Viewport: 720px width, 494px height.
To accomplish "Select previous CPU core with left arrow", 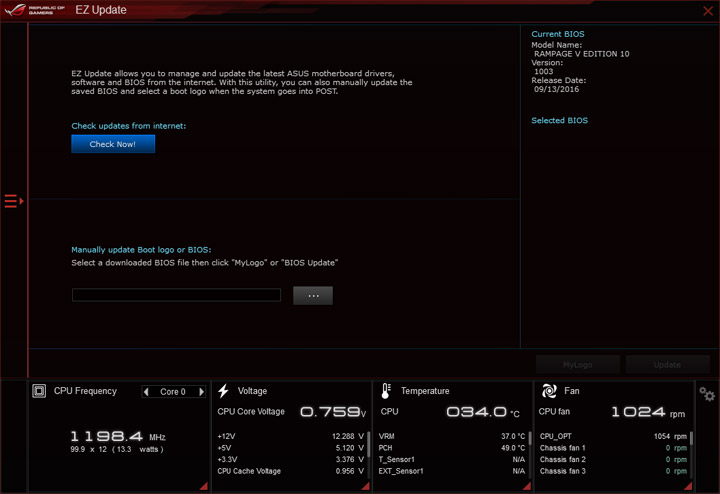I will pyautogui.click(x=146, y=392).
